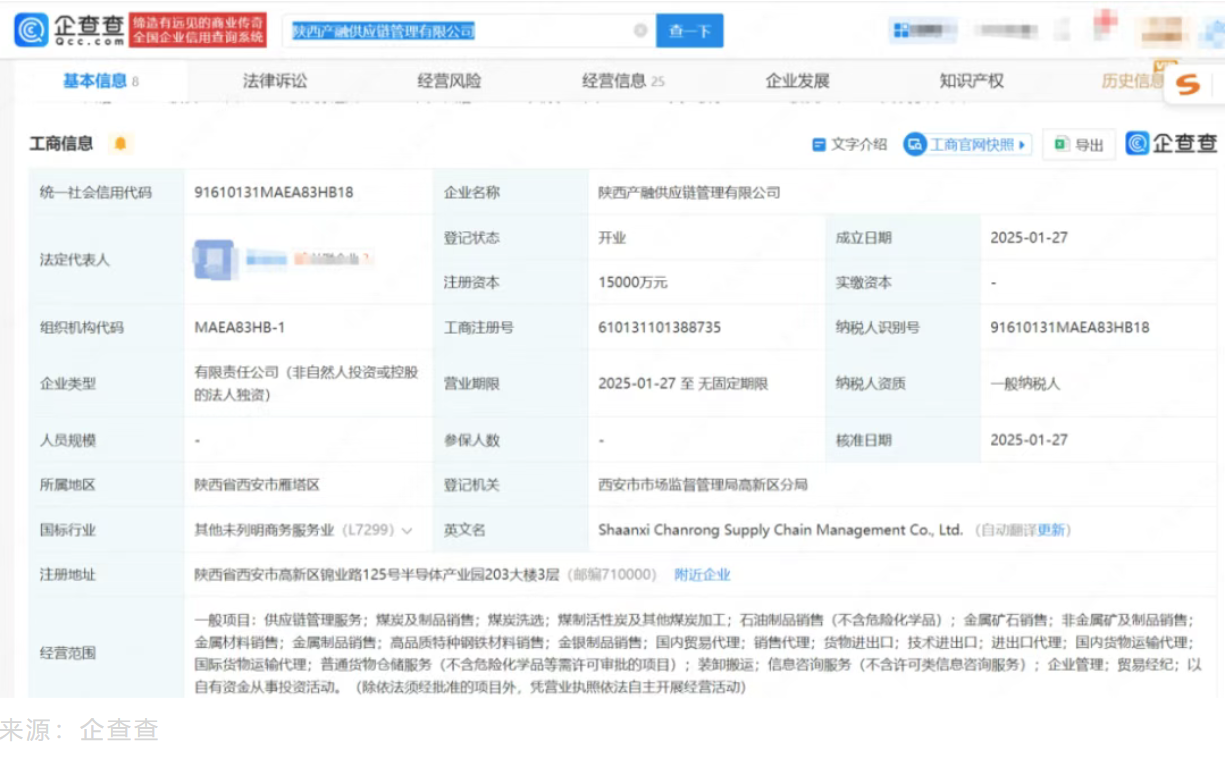Click the 工商信息 section heading
Screen dimensions: 1231x757
[x=61, y=144]
